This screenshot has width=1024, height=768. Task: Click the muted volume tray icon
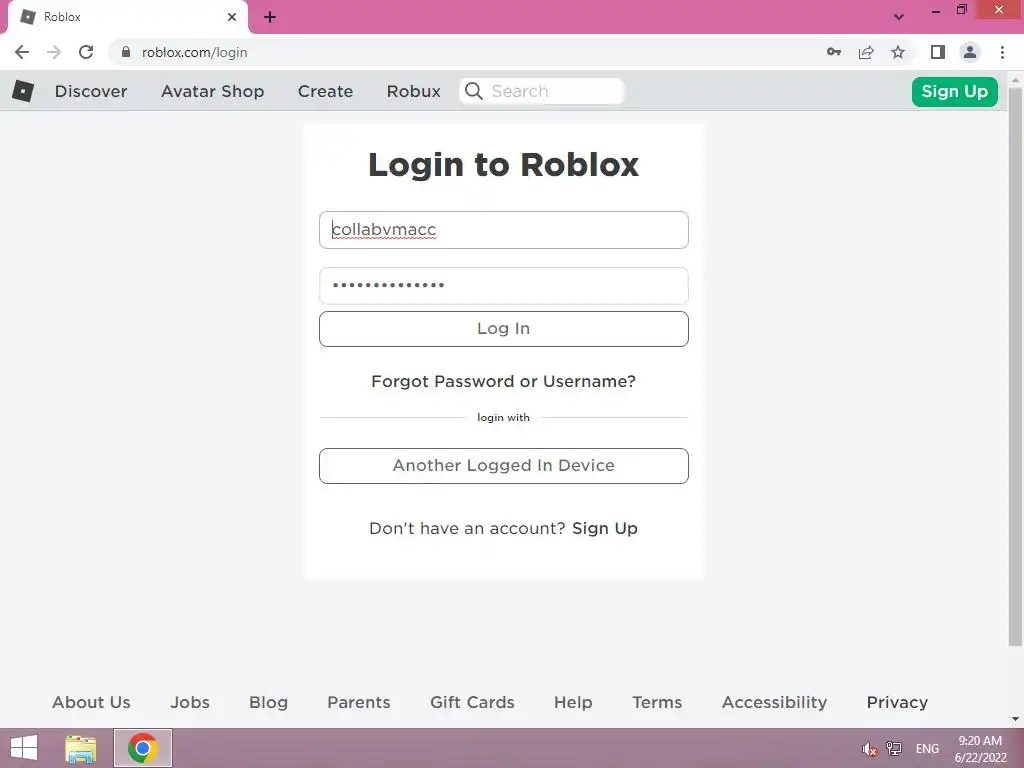click(869, 749)
